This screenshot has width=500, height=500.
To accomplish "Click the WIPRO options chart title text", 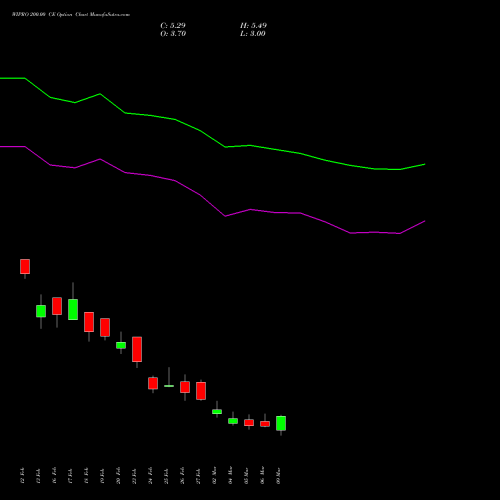I will click(x=71, y=15).
